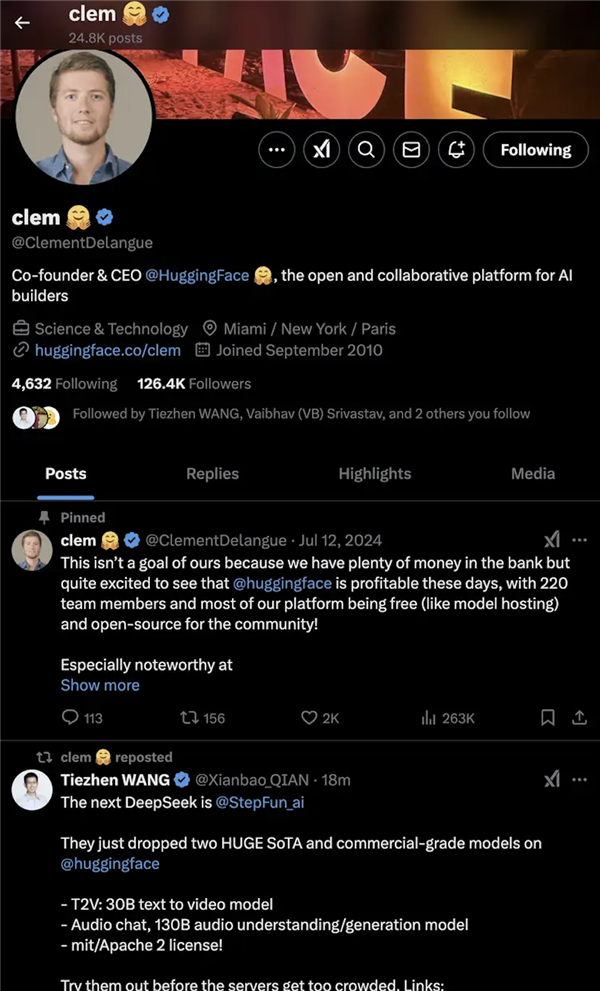Switch to the Highlights tab
The image size is (600, 991).
click(x=374, y=474)
